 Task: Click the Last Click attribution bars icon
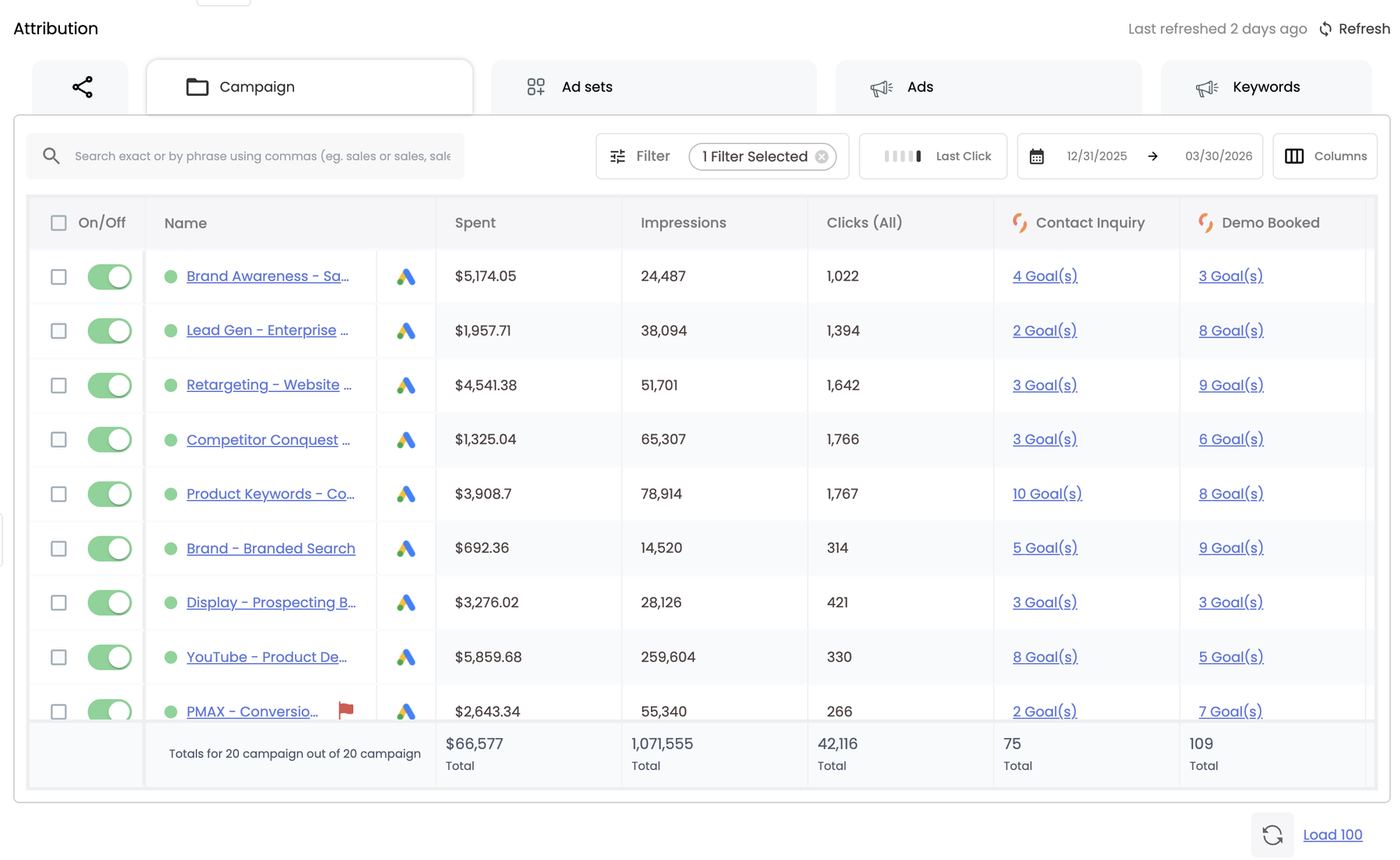(903, 156)
